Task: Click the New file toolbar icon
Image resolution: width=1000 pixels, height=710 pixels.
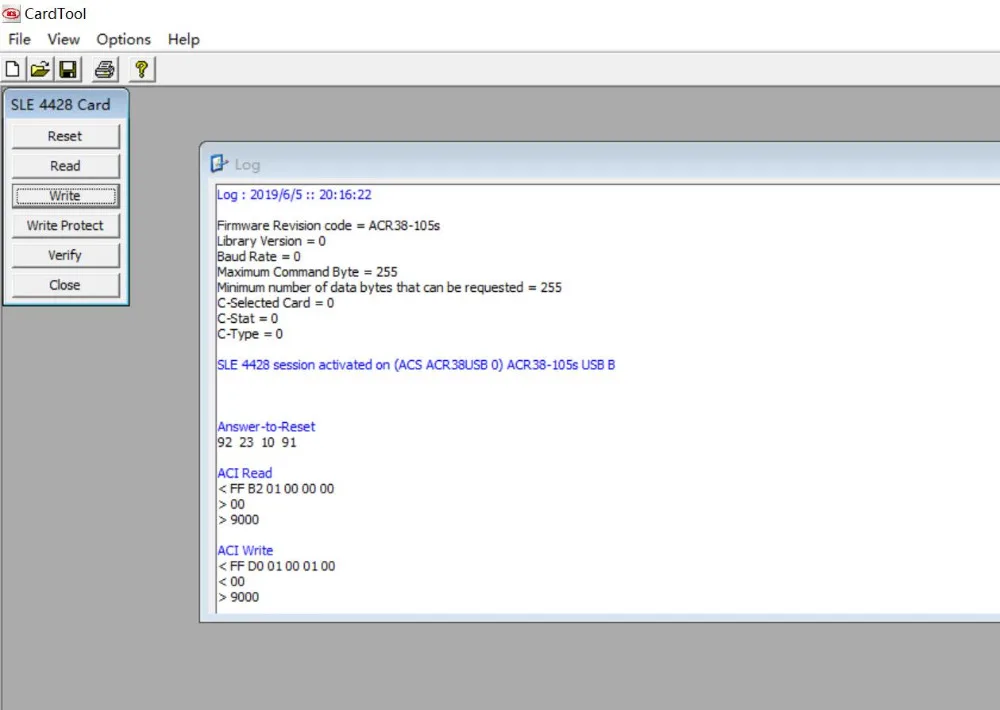Action: pyautogui.click(x=13, y=69)
